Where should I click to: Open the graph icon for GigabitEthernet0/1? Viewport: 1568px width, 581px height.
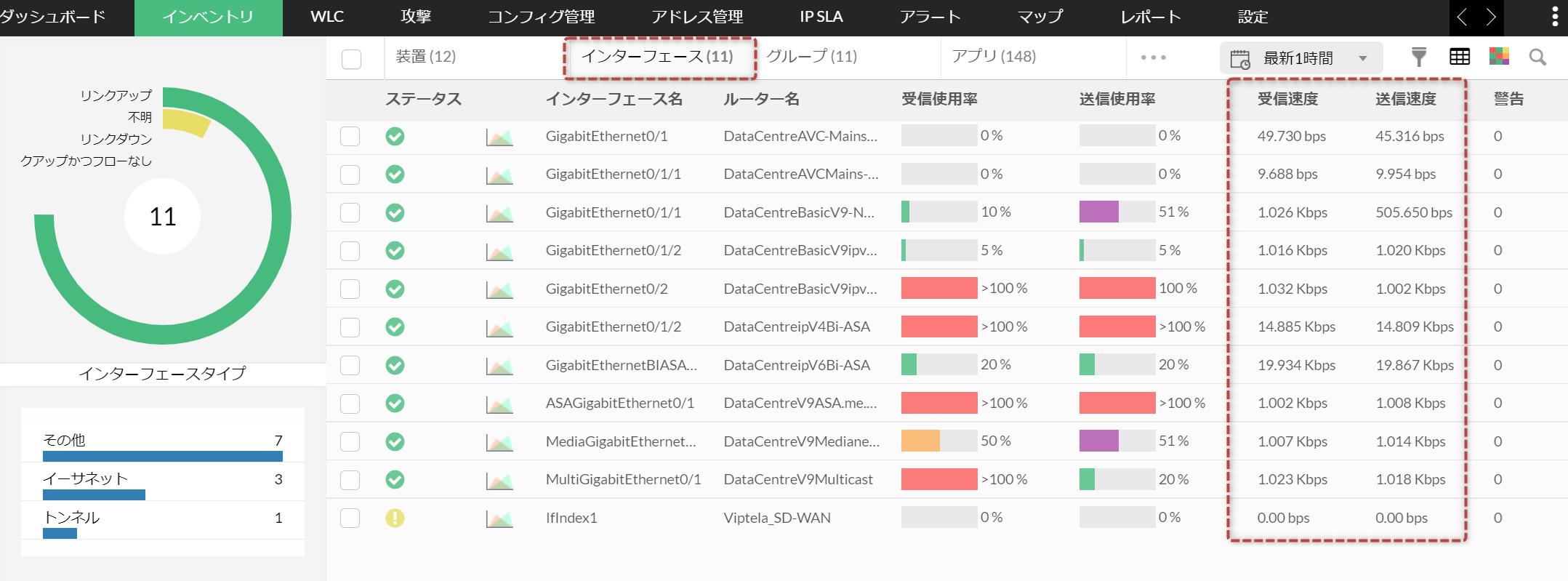pyautogui.click(x=499, y=137)
